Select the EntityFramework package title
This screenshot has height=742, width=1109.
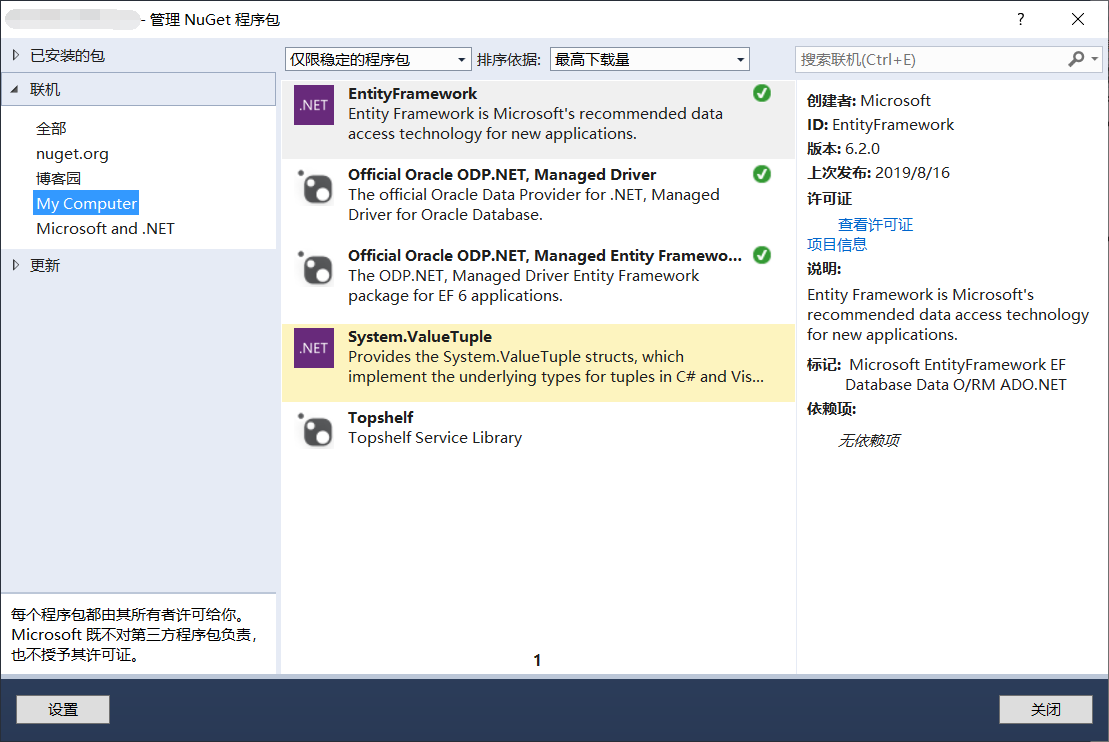pyautogui.click(x=412, y=93)
